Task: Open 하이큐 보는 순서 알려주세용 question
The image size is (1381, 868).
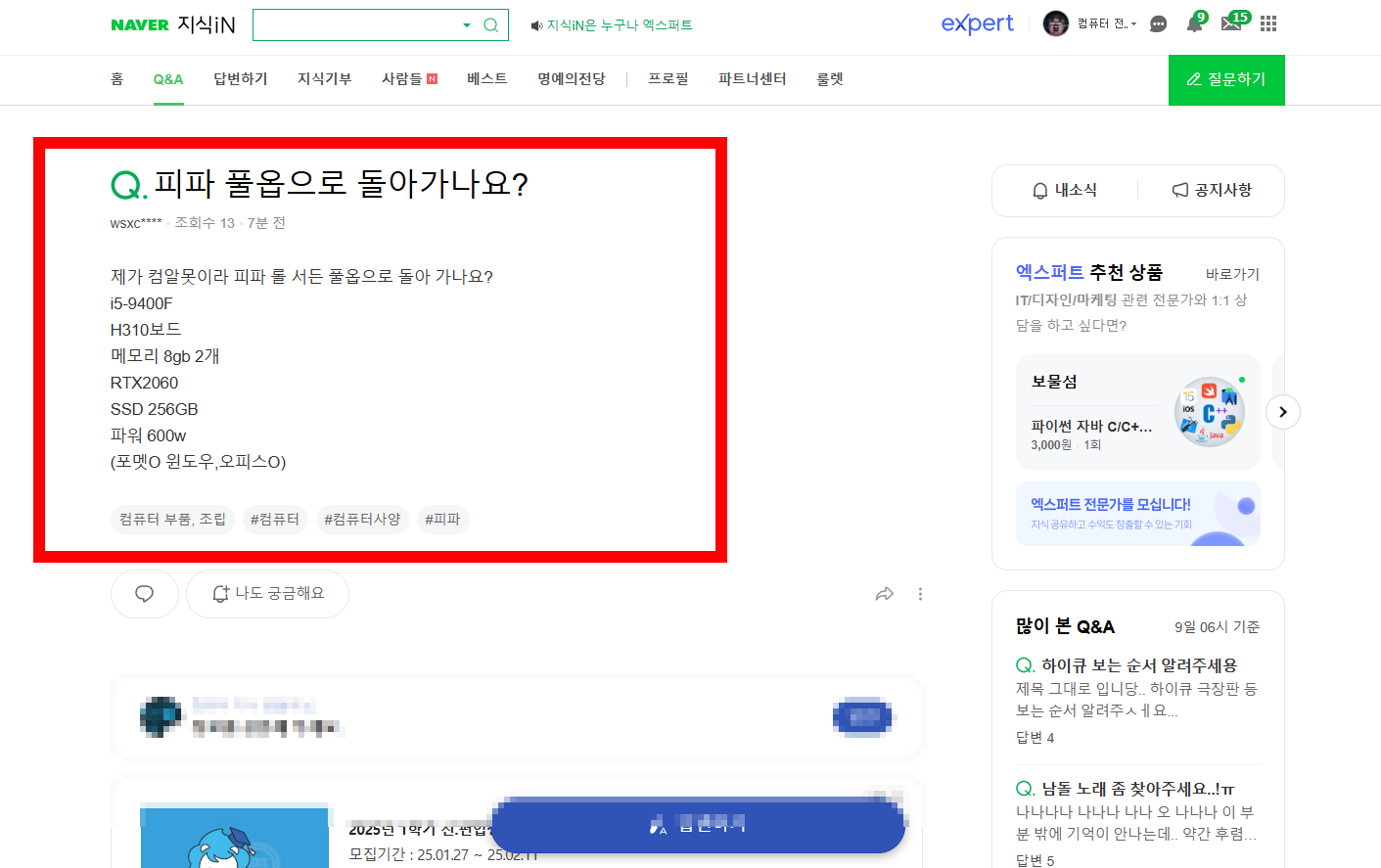Action: coord(1138,665)
